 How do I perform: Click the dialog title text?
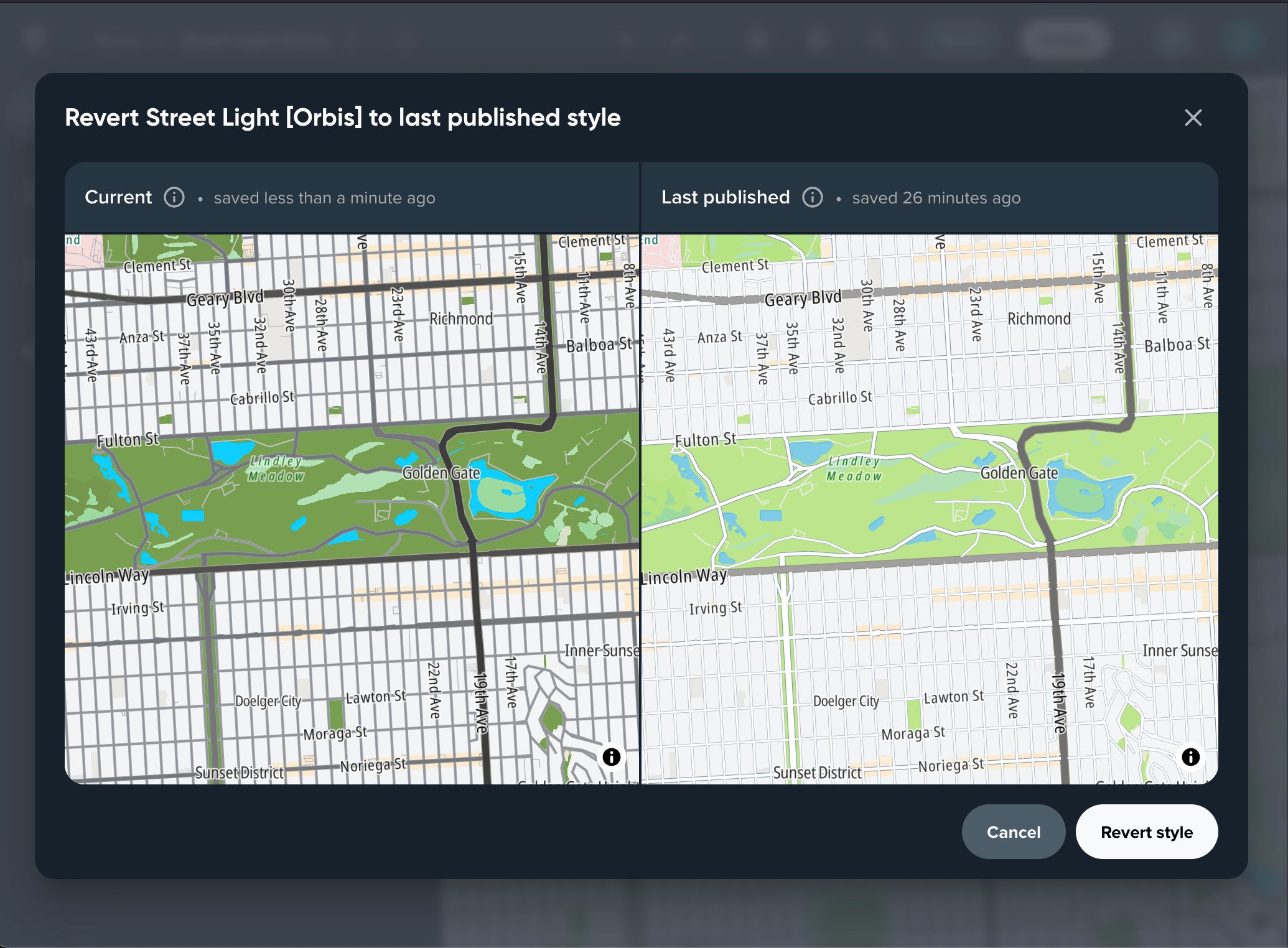tap(342, 118)
